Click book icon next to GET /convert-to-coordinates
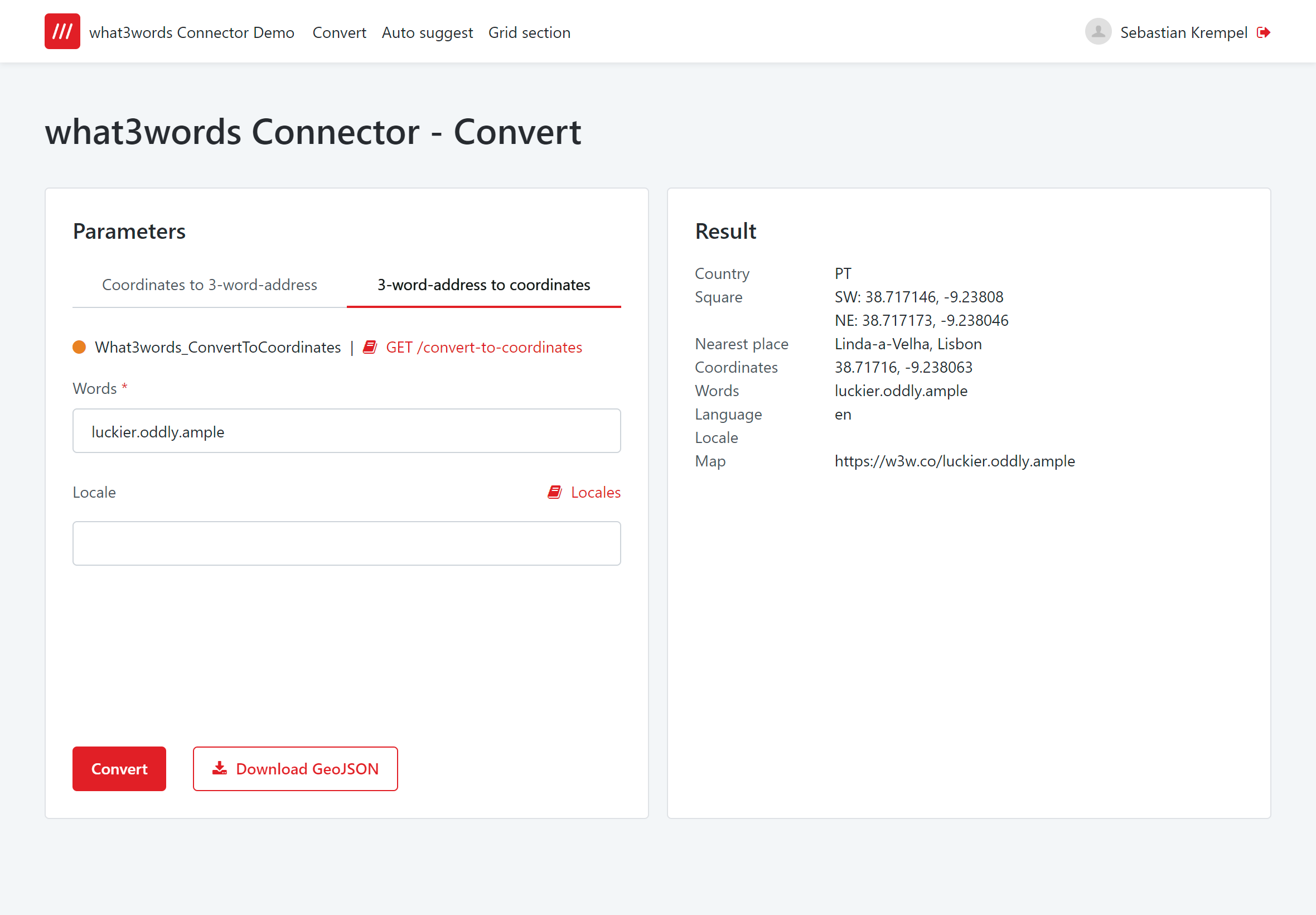The width and height of the screenshot is (1316, 915). coord(370,348)
